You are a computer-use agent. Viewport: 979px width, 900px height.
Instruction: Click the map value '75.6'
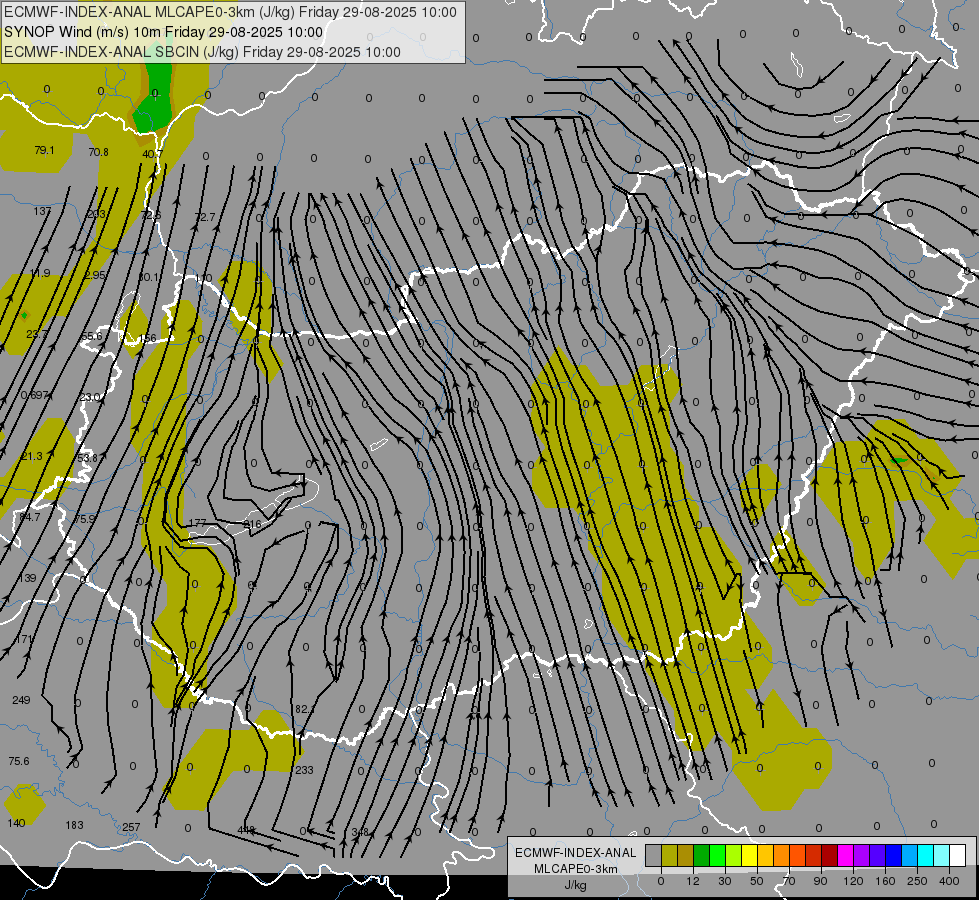(x=19, y=761)
